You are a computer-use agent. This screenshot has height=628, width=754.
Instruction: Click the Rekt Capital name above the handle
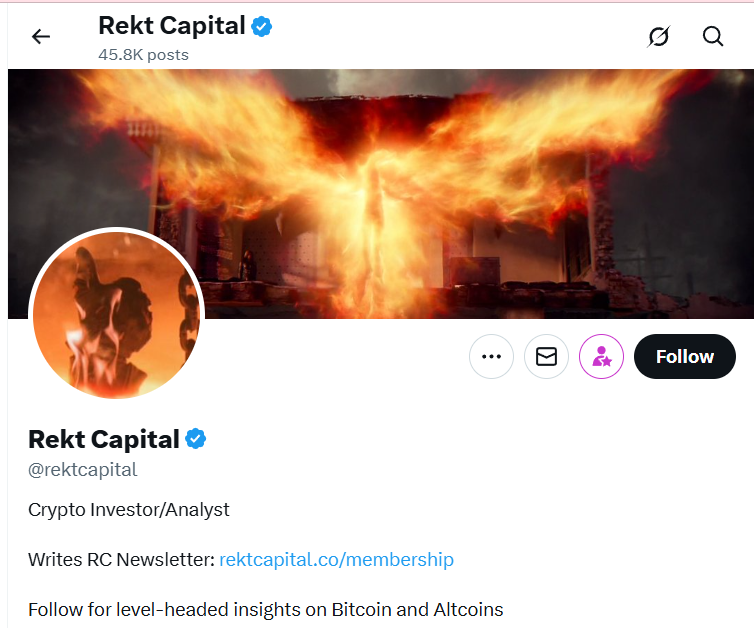104,439
